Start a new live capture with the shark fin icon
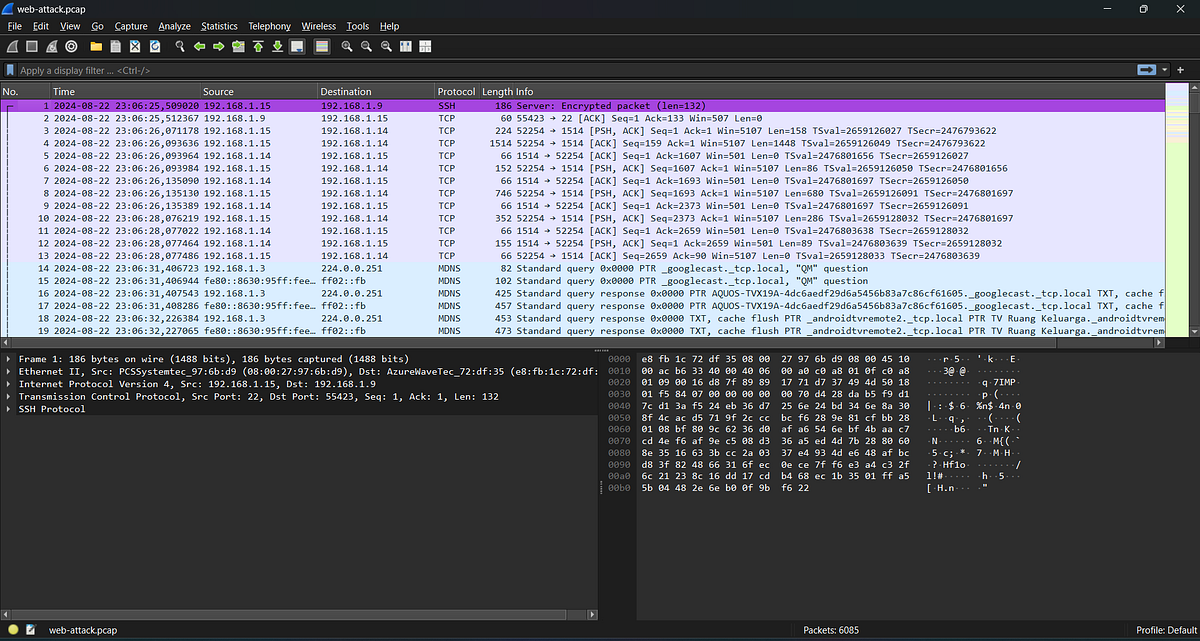This screenshot has height=641, width=1200. click(12, 46)
